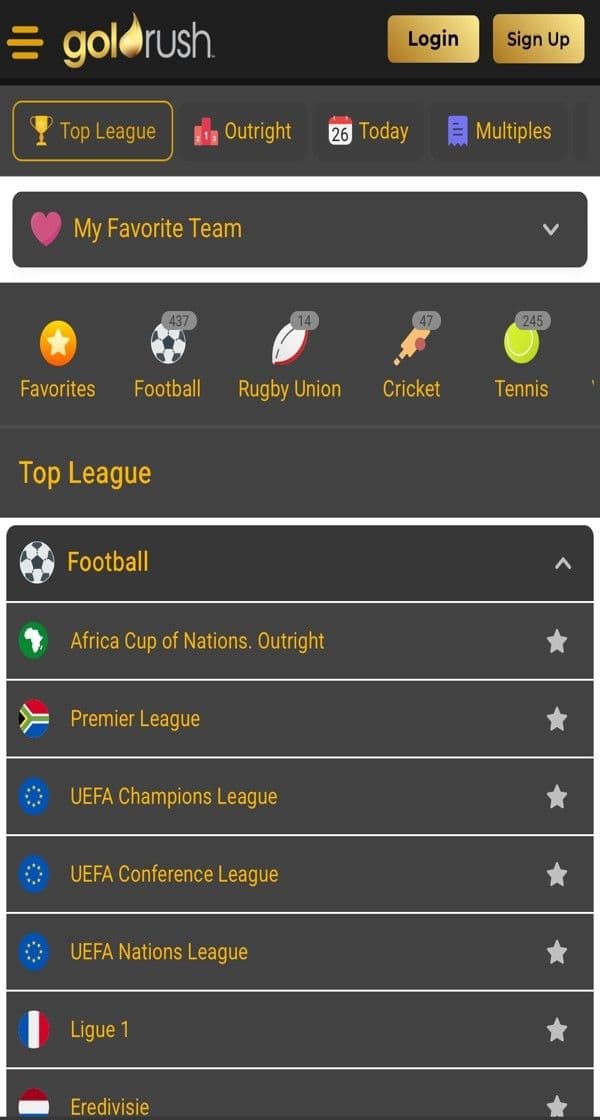This screenshot has height=1120, width=600.
Task: Switch to the Outright tab
Action: point(244,130)
